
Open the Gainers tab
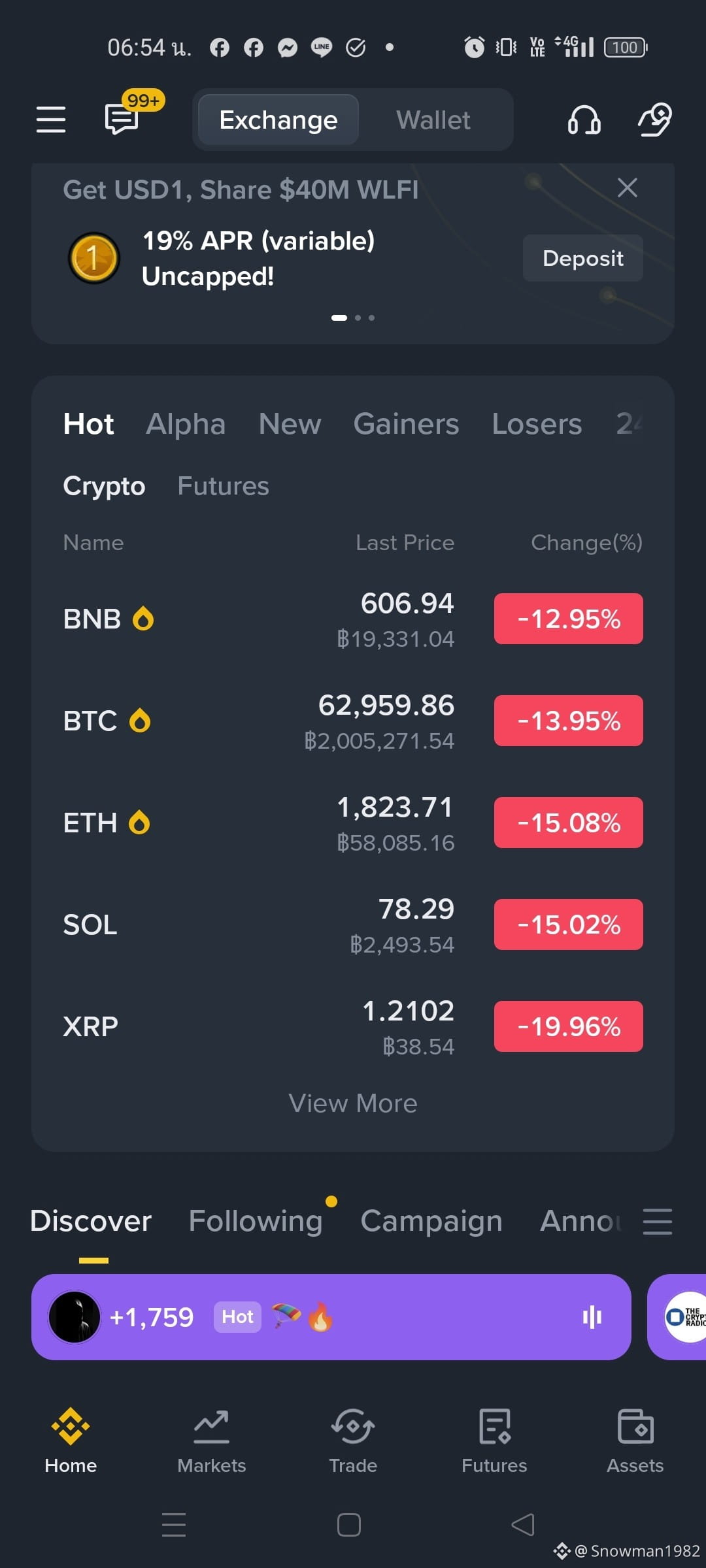406,424
